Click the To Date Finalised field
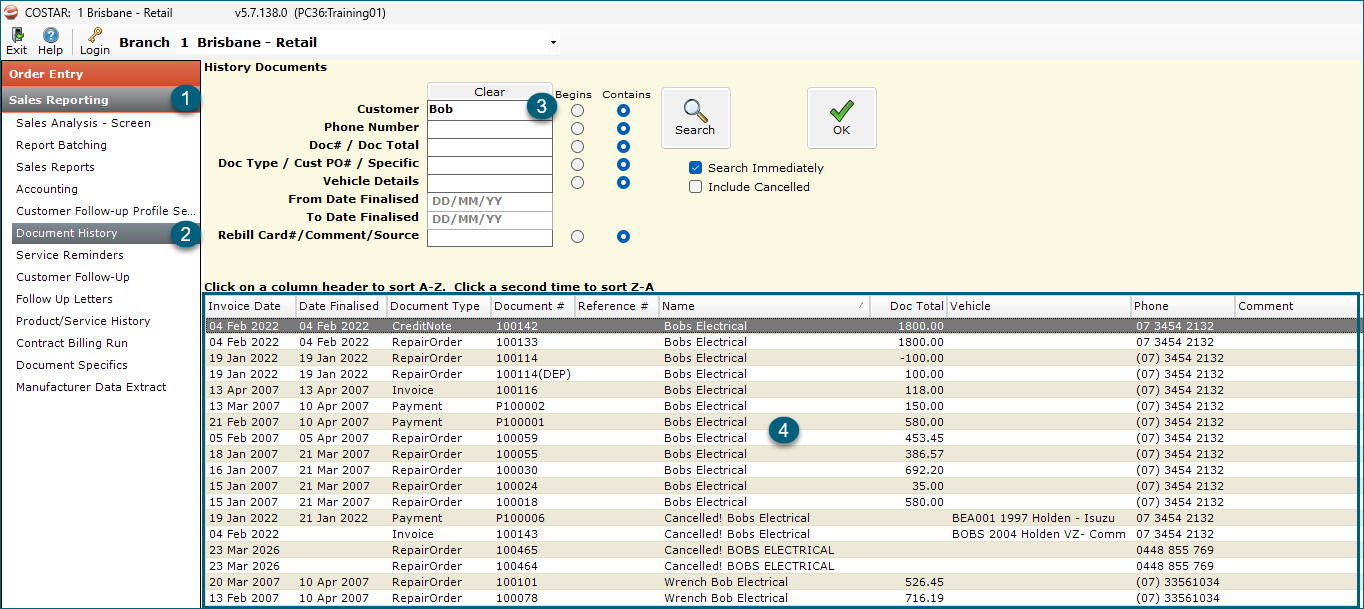This screenshot has height=609, width=1364. (490, 219)
